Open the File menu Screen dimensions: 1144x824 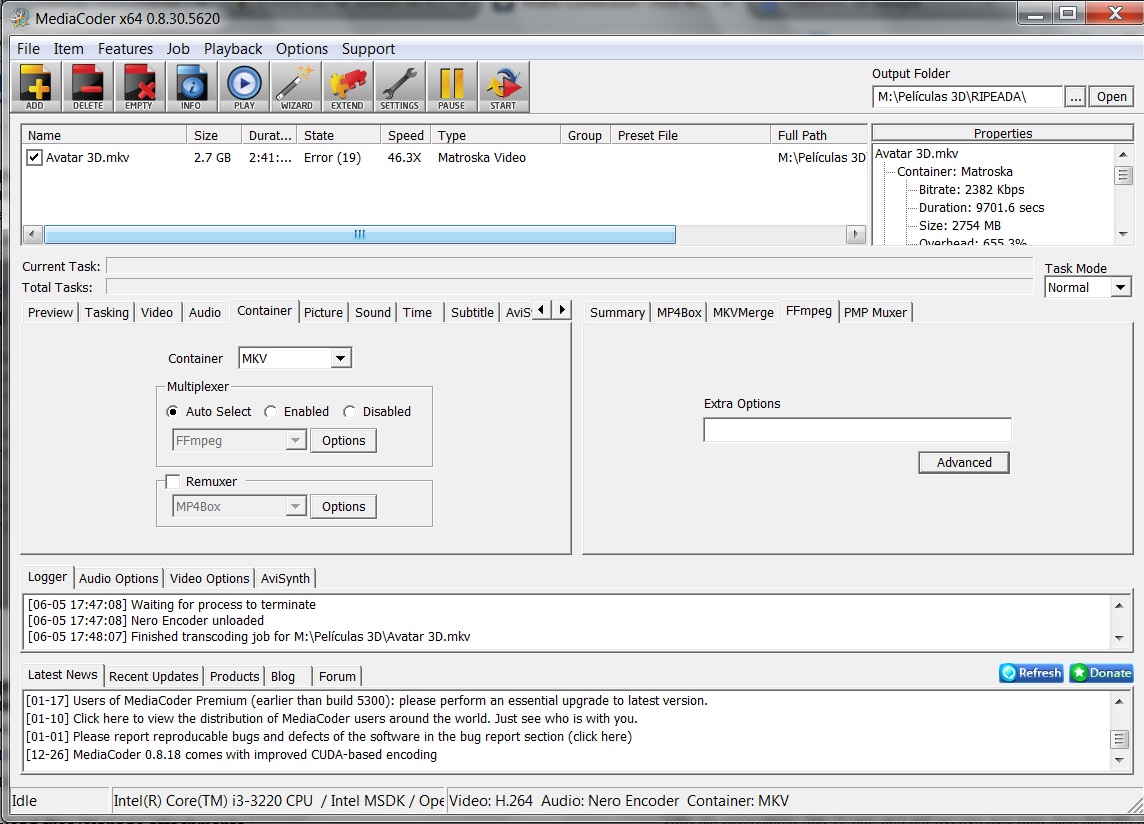[x=28, y=49]
